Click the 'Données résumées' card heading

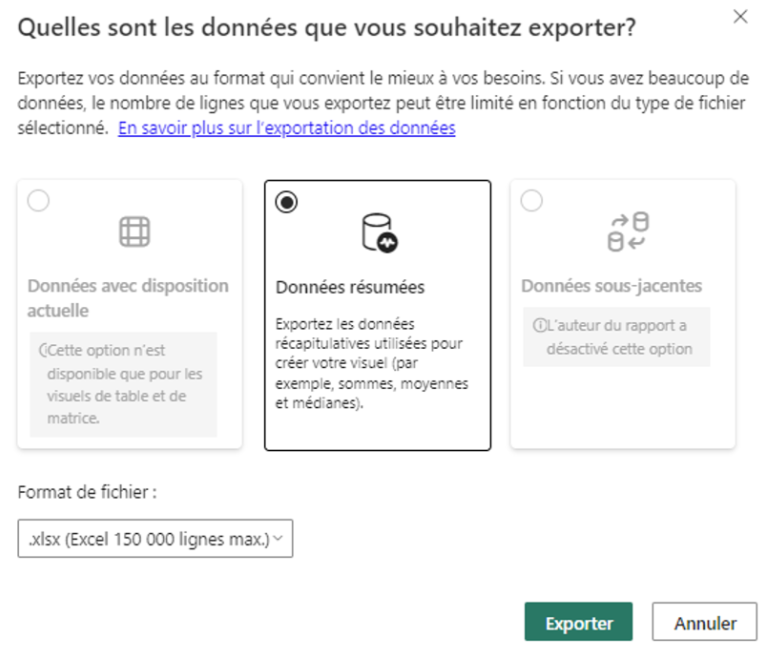350,288
